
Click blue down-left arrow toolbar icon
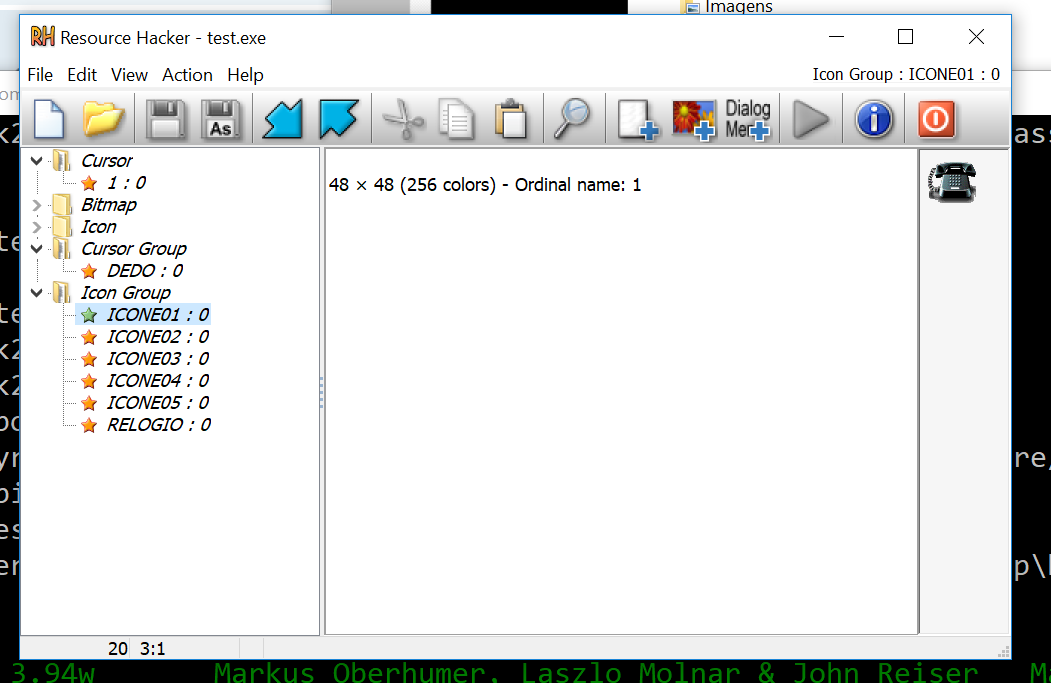(x=283, y=119)
